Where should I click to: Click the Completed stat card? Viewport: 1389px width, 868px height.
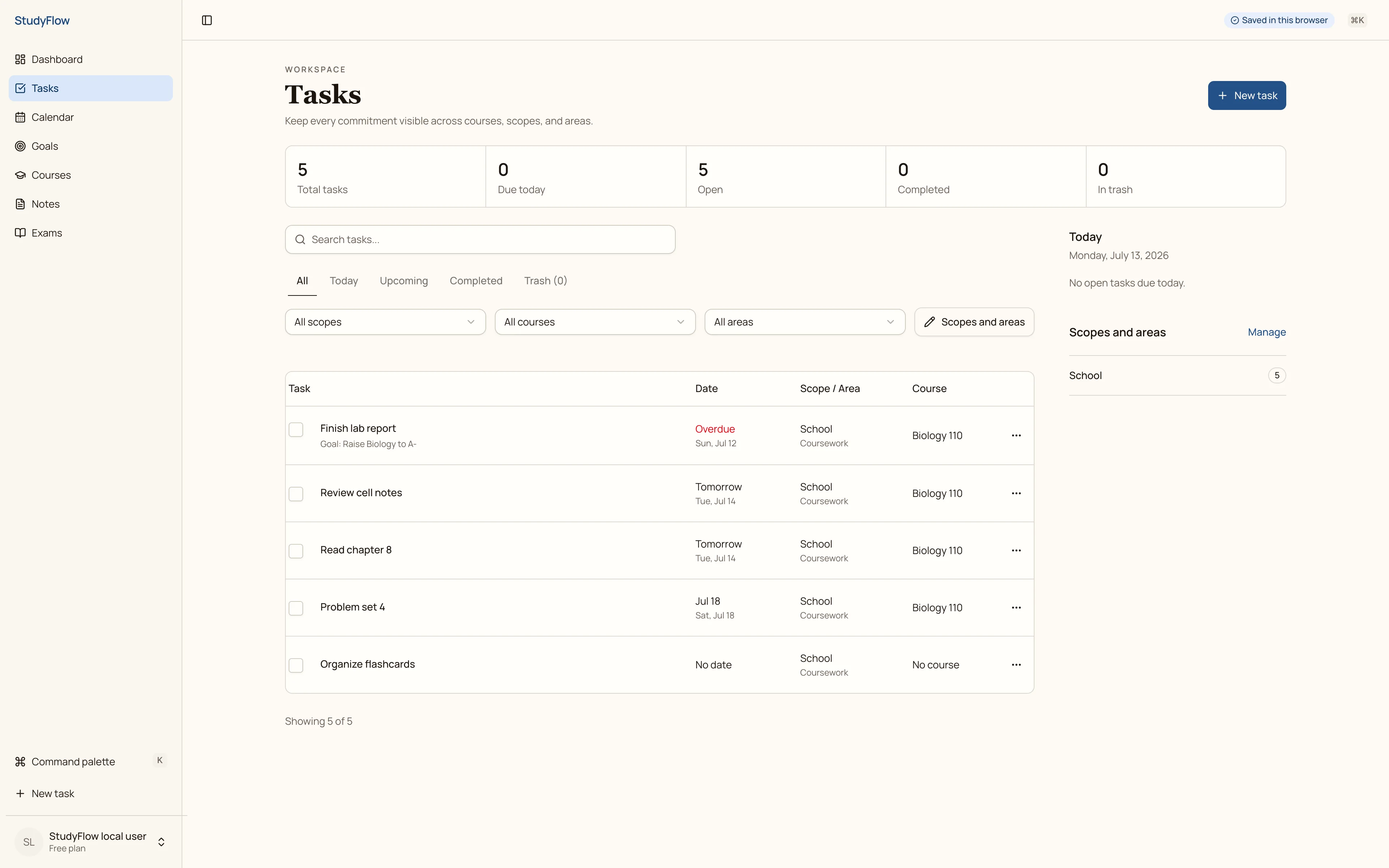click(985, 176)
